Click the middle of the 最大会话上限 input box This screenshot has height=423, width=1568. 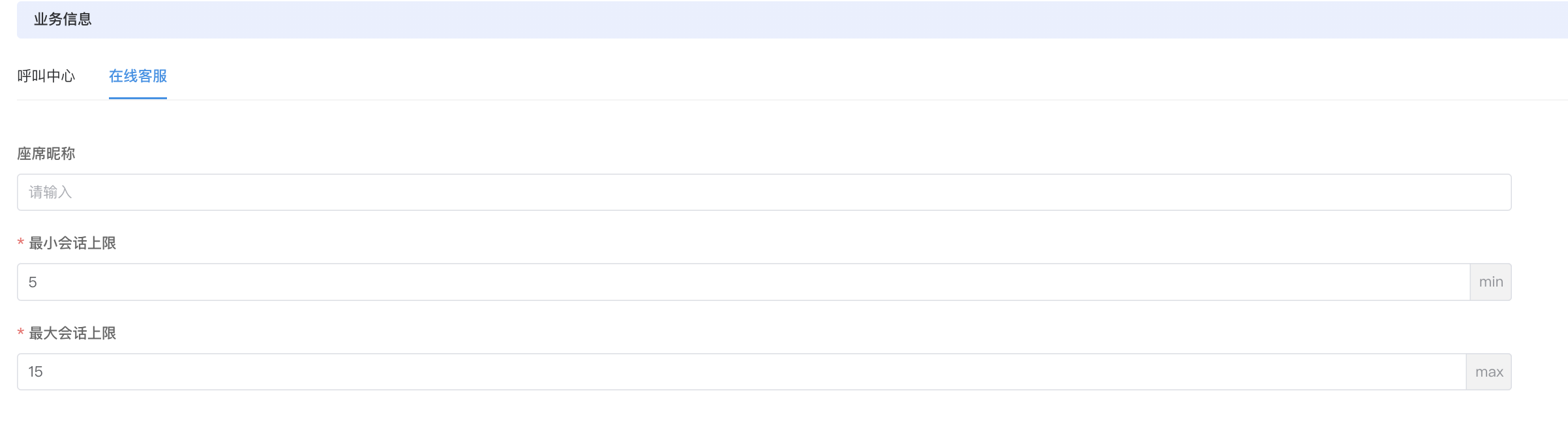[x=742, y=372]
